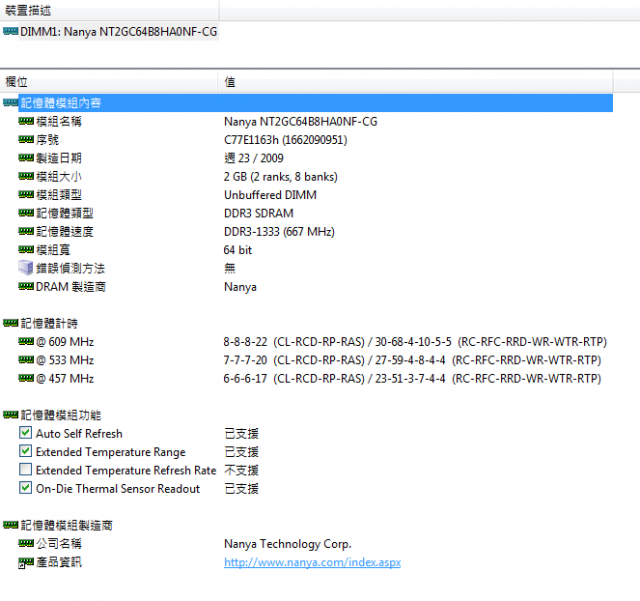Viewport: 640px width, 601px height.
Task: Select the DDR3-1333 (667 MHz) value
Action: 279,231
